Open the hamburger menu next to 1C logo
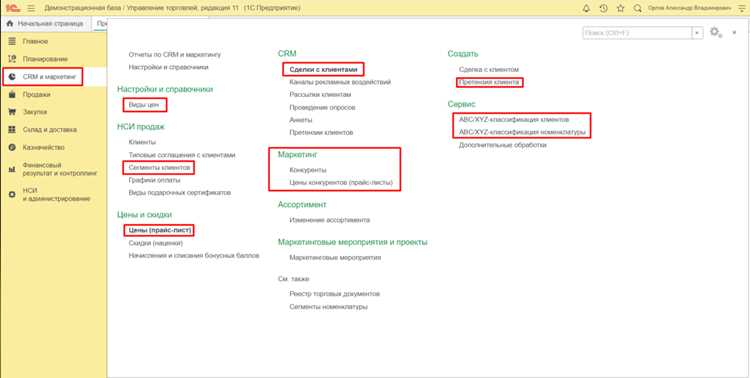 pos(31,8)
